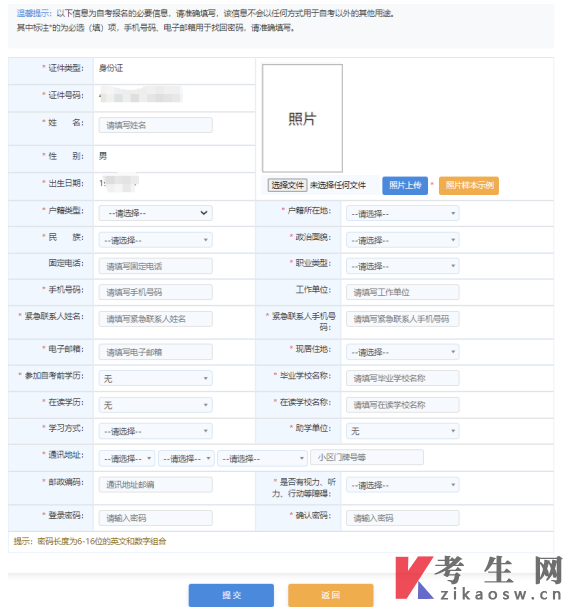Open the 职业类型 dropdown
This screenshot has height=613, width=577.
[403, 266]
